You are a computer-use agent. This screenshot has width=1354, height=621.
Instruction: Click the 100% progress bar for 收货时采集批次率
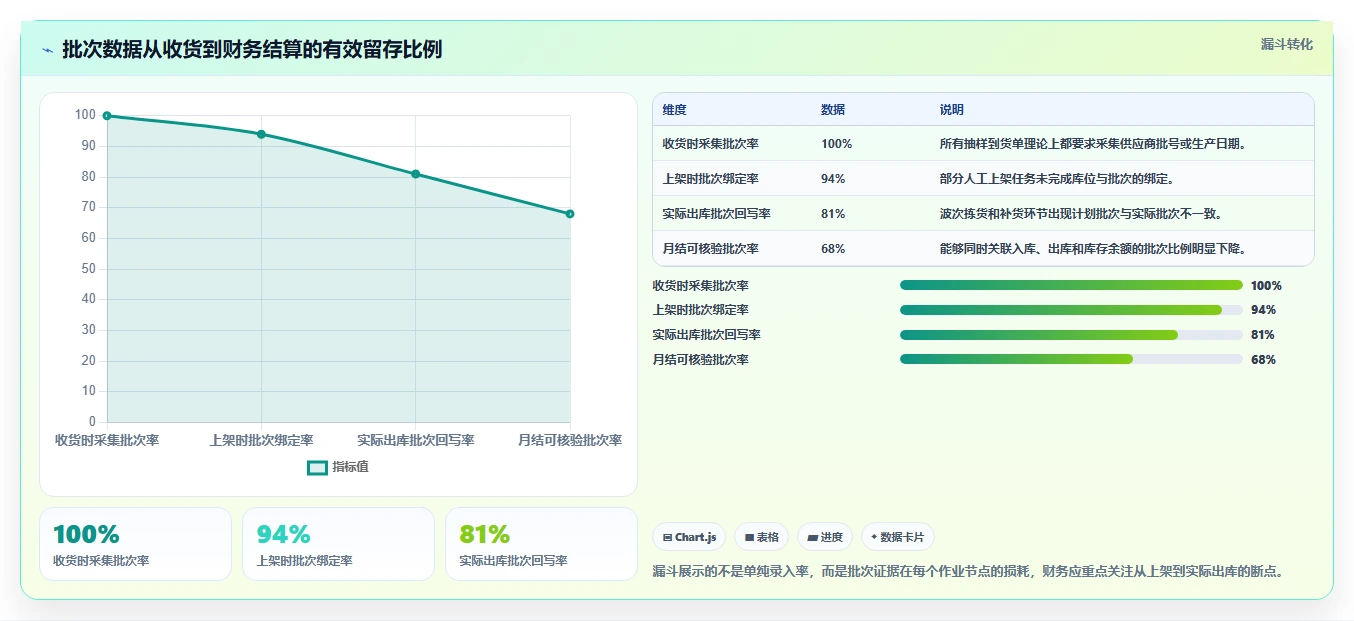point(1071,285)
